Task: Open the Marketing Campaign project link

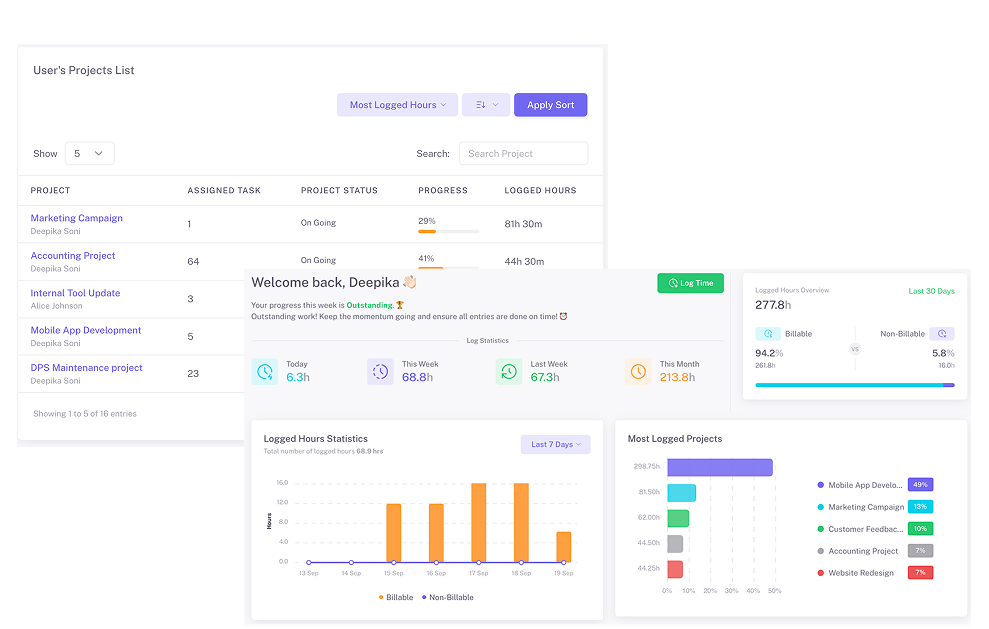Action: [x=76, y=217]
